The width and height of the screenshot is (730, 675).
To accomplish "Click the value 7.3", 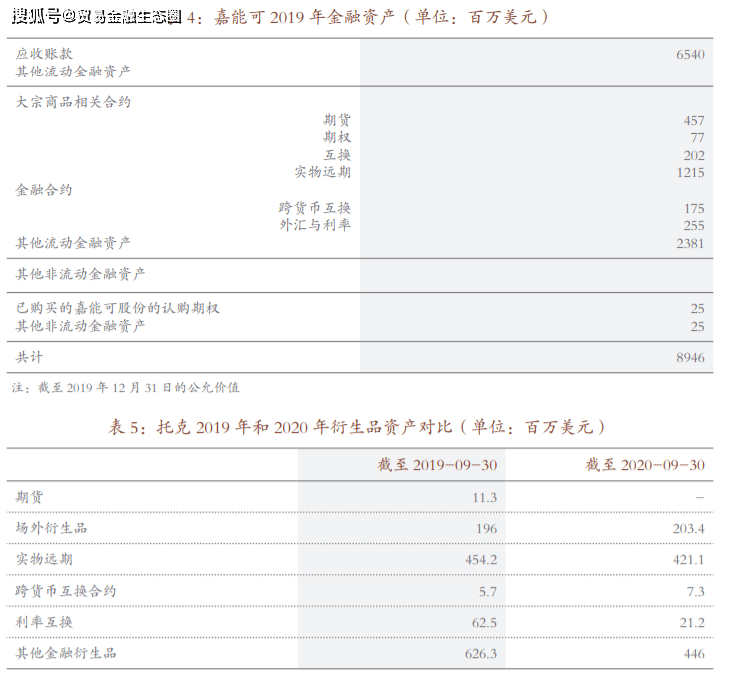I will (x=696, y=592).
